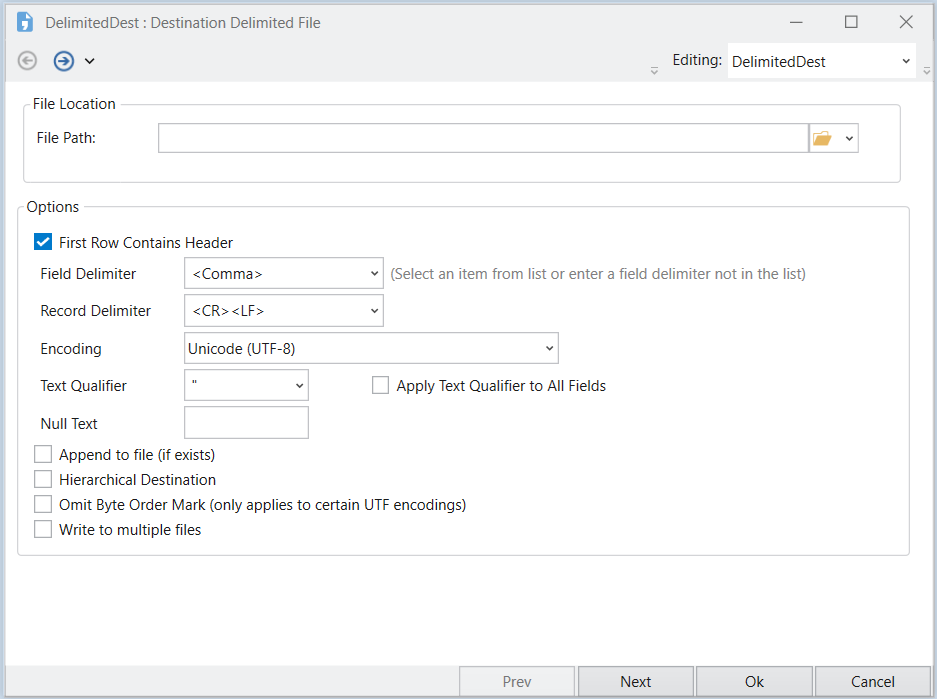Viewport: 937px width, 699px height.
Task: Expand the file browse options arrow
Action: [849, 139]
